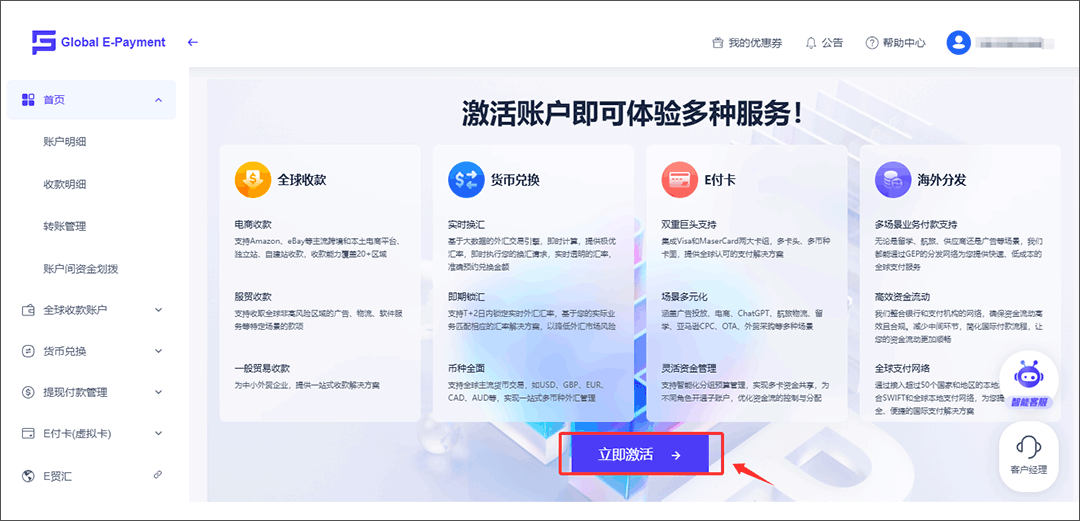The height and width of the screenshot is (521, 1080).
Task: Open the E贸汇 external link item
Action: click(x=92, y=475)
